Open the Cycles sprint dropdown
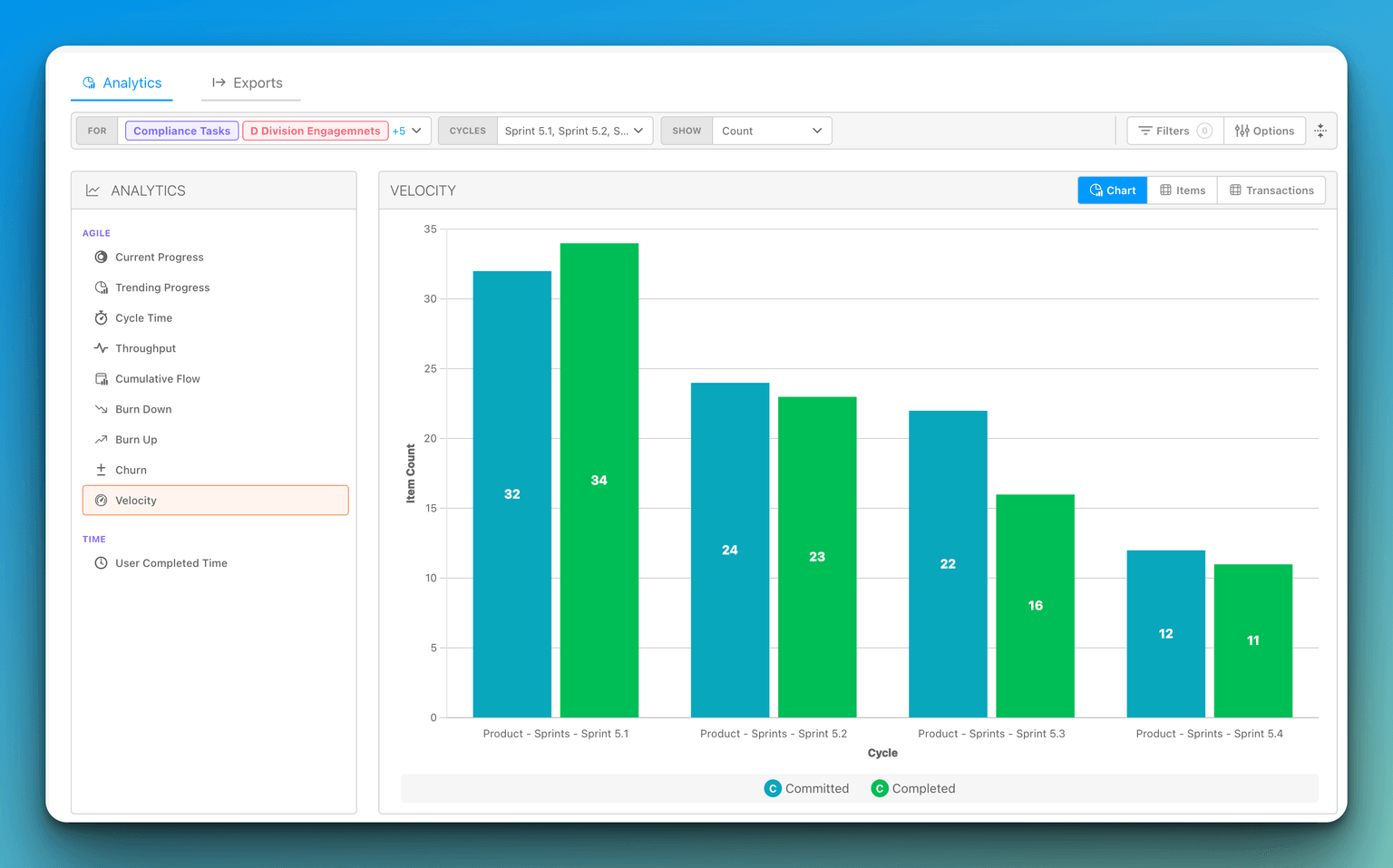This screenshot has width=1393, height=868. 574,131
